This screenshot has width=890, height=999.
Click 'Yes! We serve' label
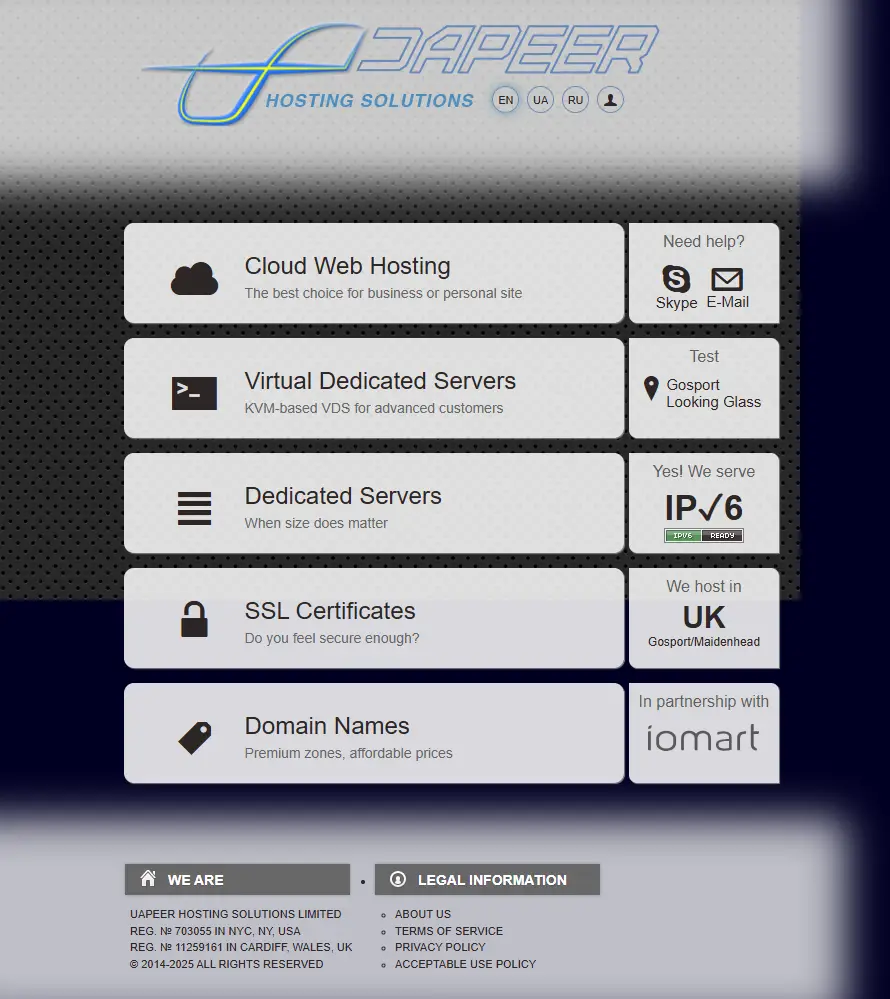(704, 471)
